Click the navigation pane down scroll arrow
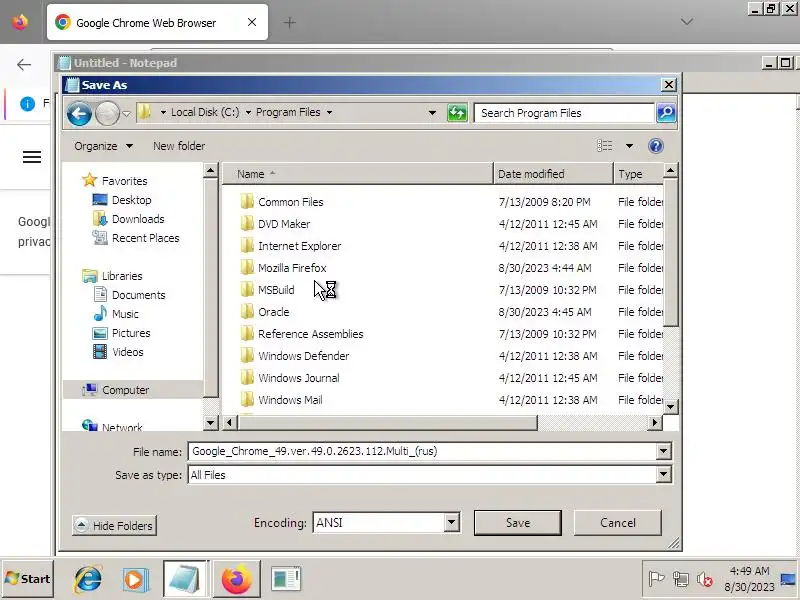Screen dimensions: 800x600 210,422
